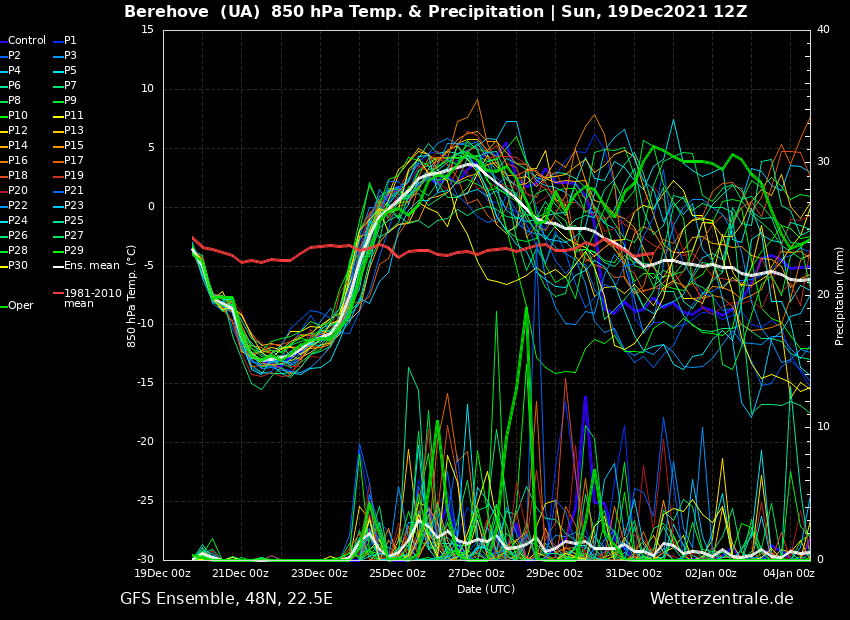This screenshot has width=850, height=620.
Task: Click the Wetterzentrale.de watermark
Action: (x=721, y=599)
